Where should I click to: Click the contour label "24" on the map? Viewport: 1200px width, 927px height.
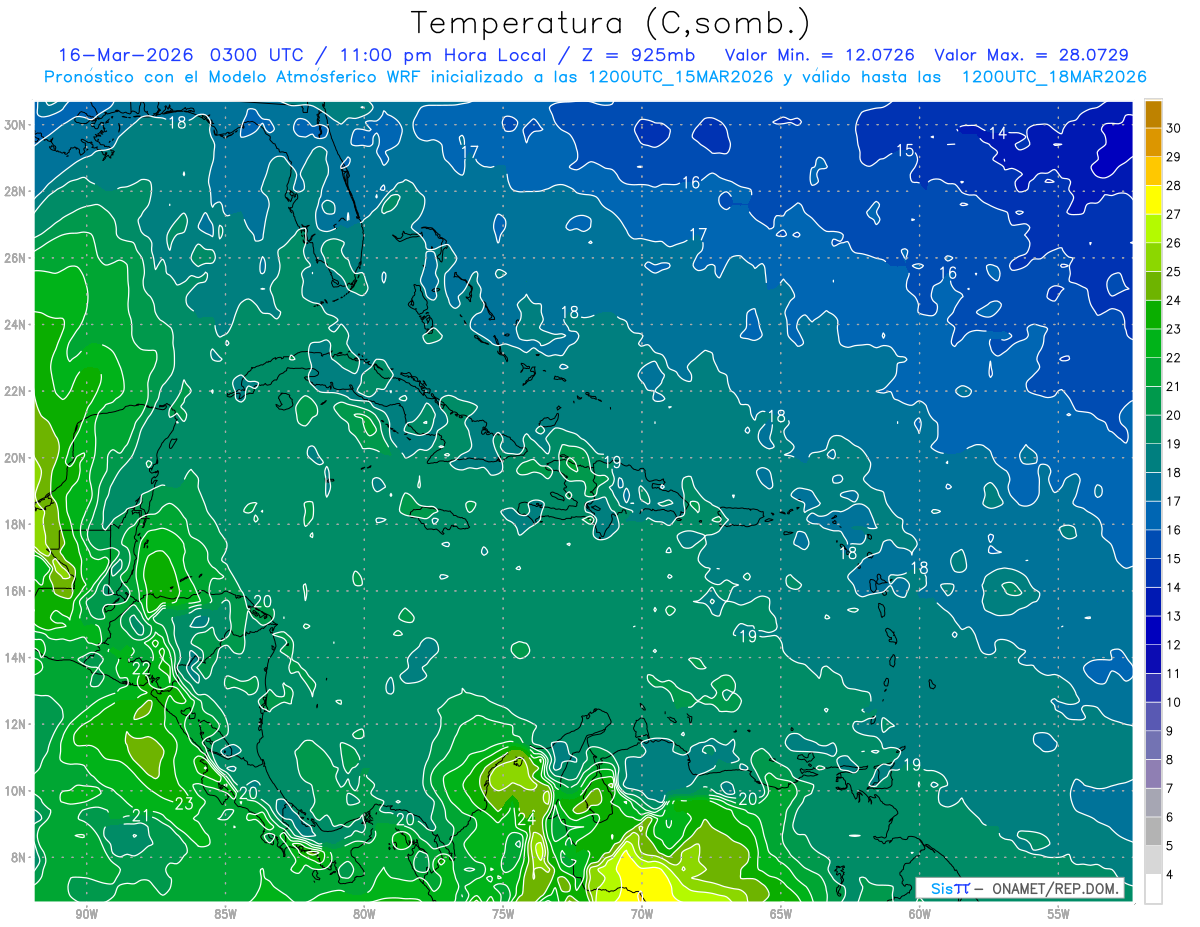527,819
